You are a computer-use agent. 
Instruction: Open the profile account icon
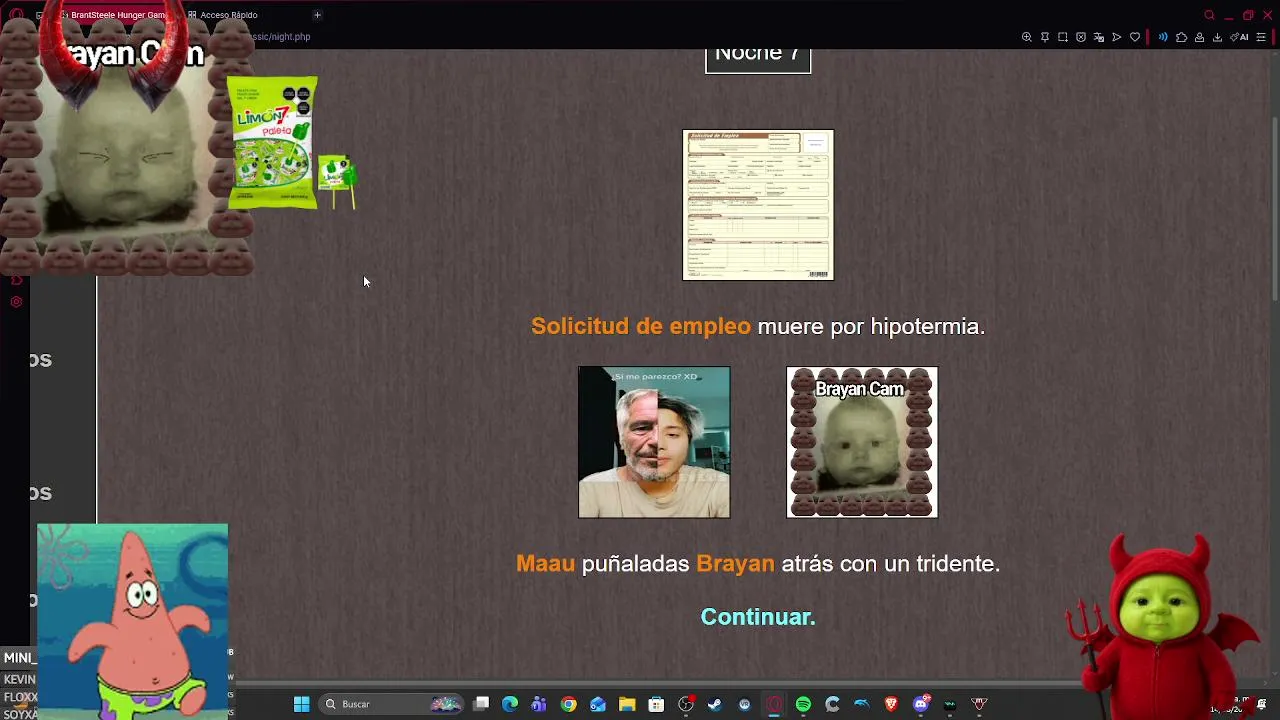[x=1199, y=37]
